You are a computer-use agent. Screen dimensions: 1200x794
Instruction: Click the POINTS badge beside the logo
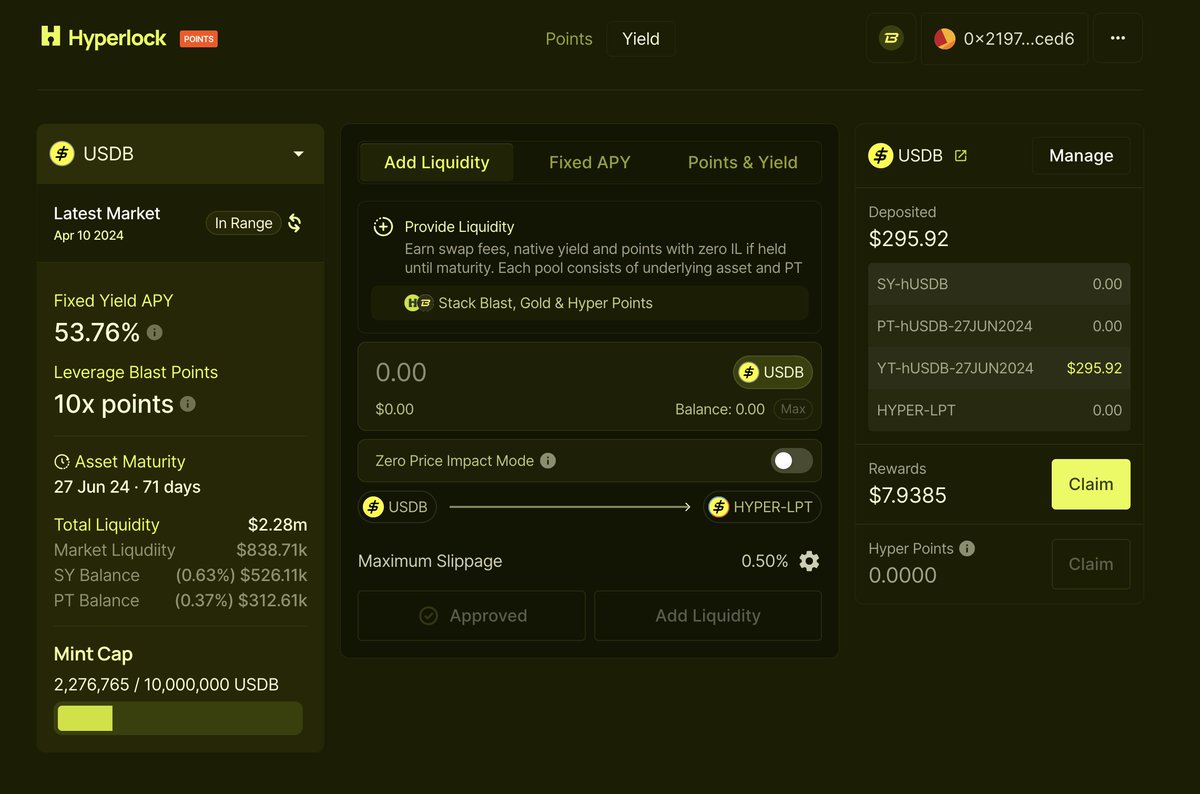(199, 39)
